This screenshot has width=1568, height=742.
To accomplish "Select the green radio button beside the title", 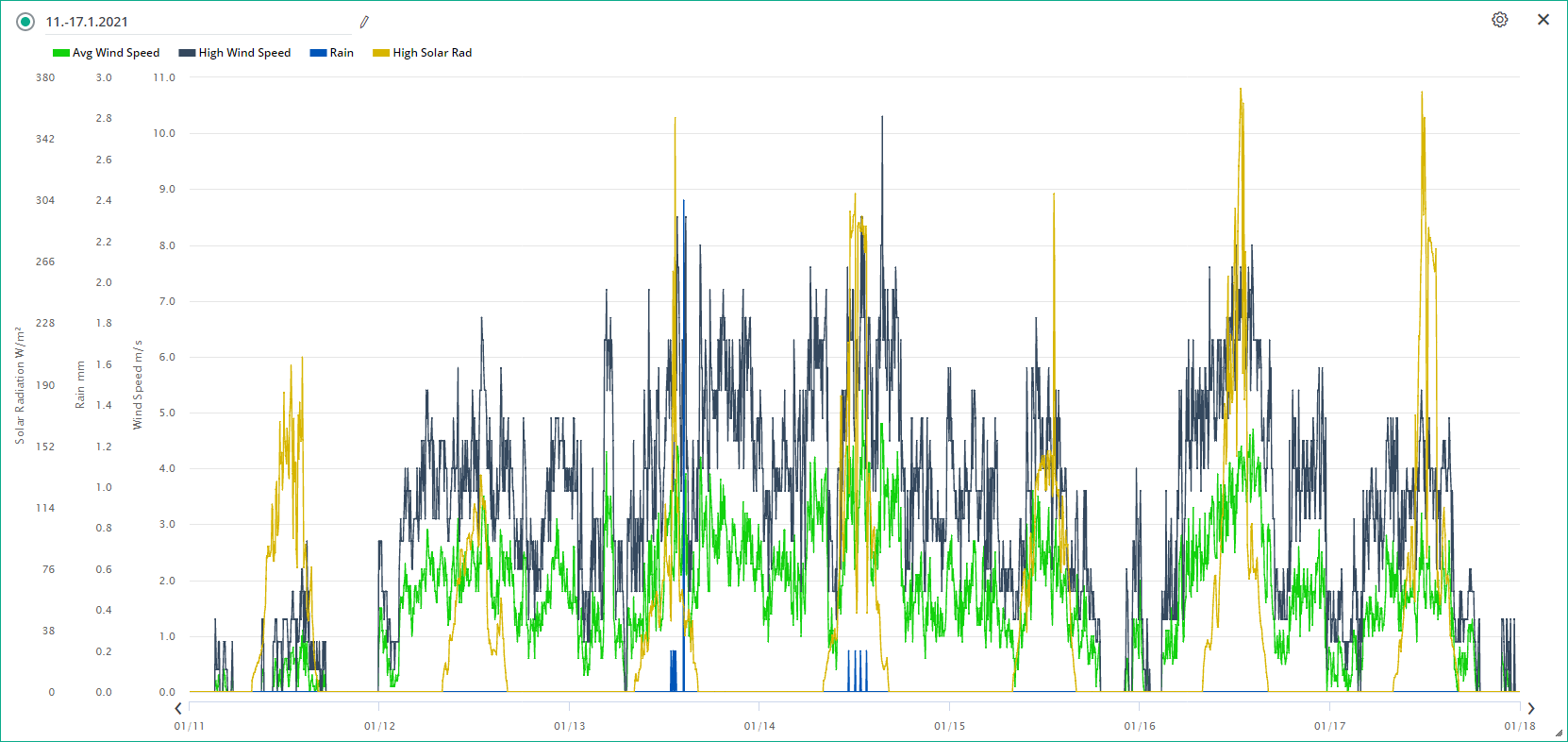I will click(25, 22).
